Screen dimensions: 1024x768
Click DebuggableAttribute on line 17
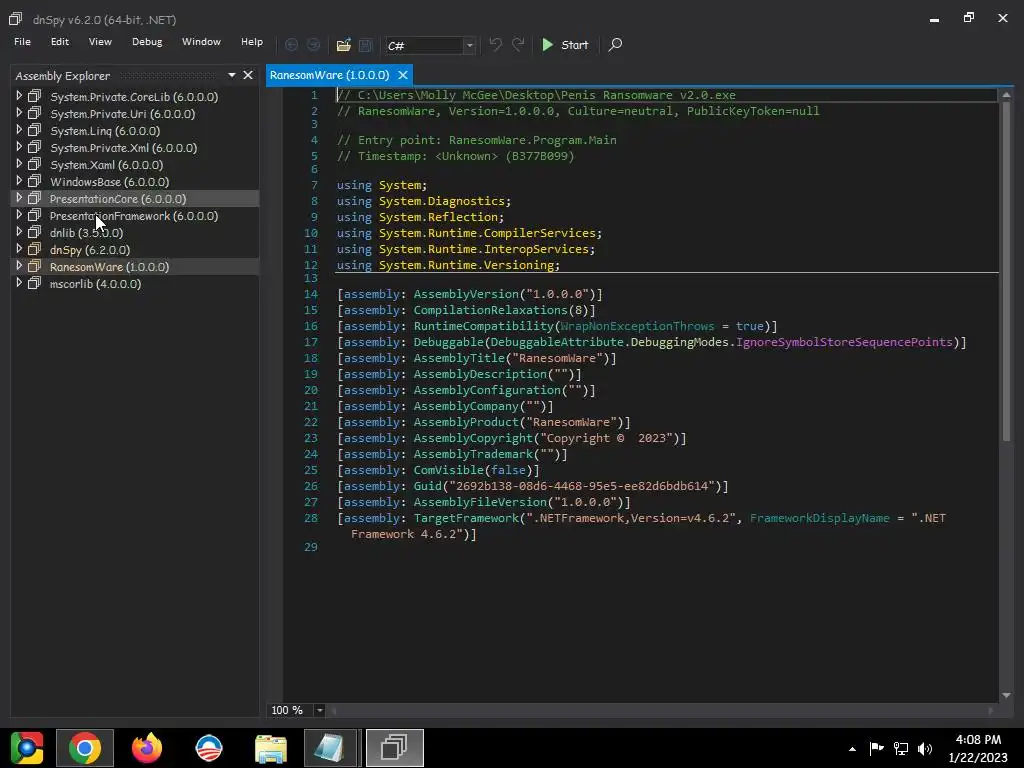(557, 342)
